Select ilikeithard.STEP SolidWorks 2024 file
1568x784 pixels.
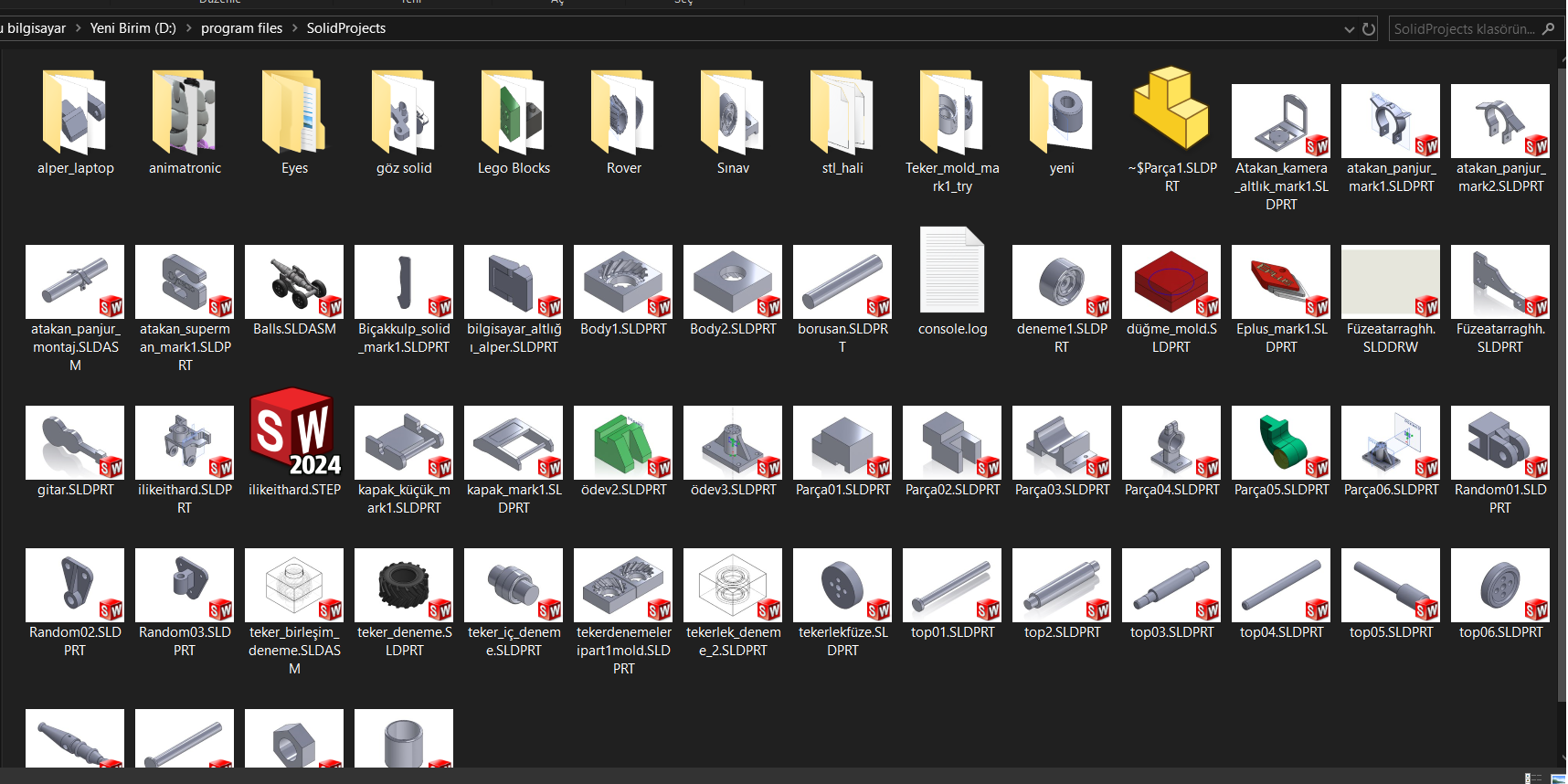(294, 443)
